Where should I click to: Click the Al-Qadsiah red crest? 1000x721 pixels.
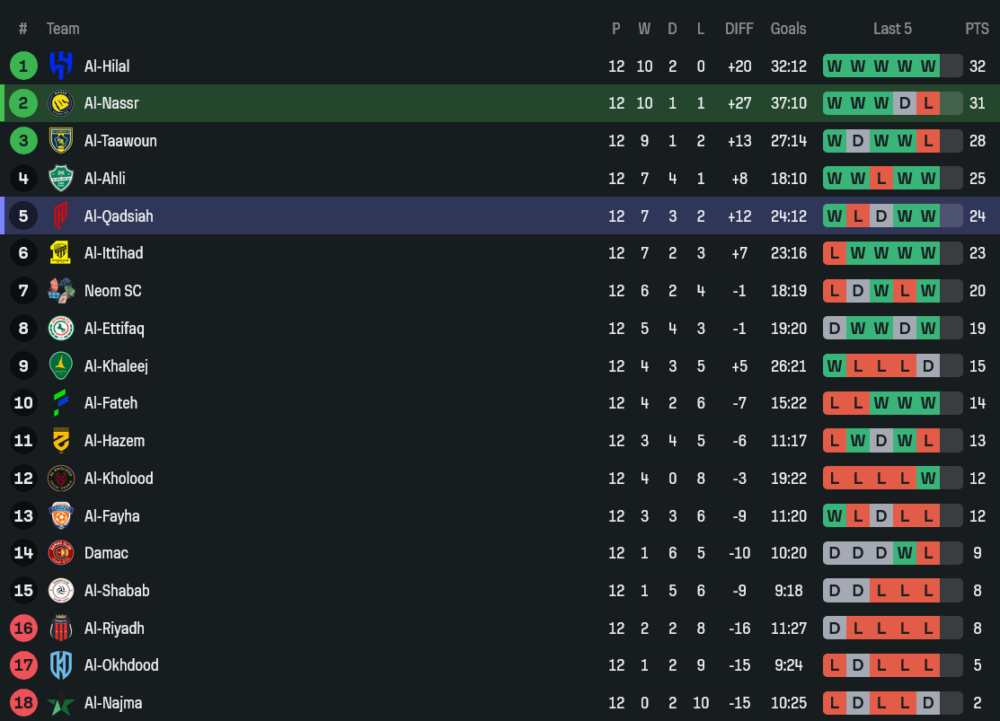61,216
